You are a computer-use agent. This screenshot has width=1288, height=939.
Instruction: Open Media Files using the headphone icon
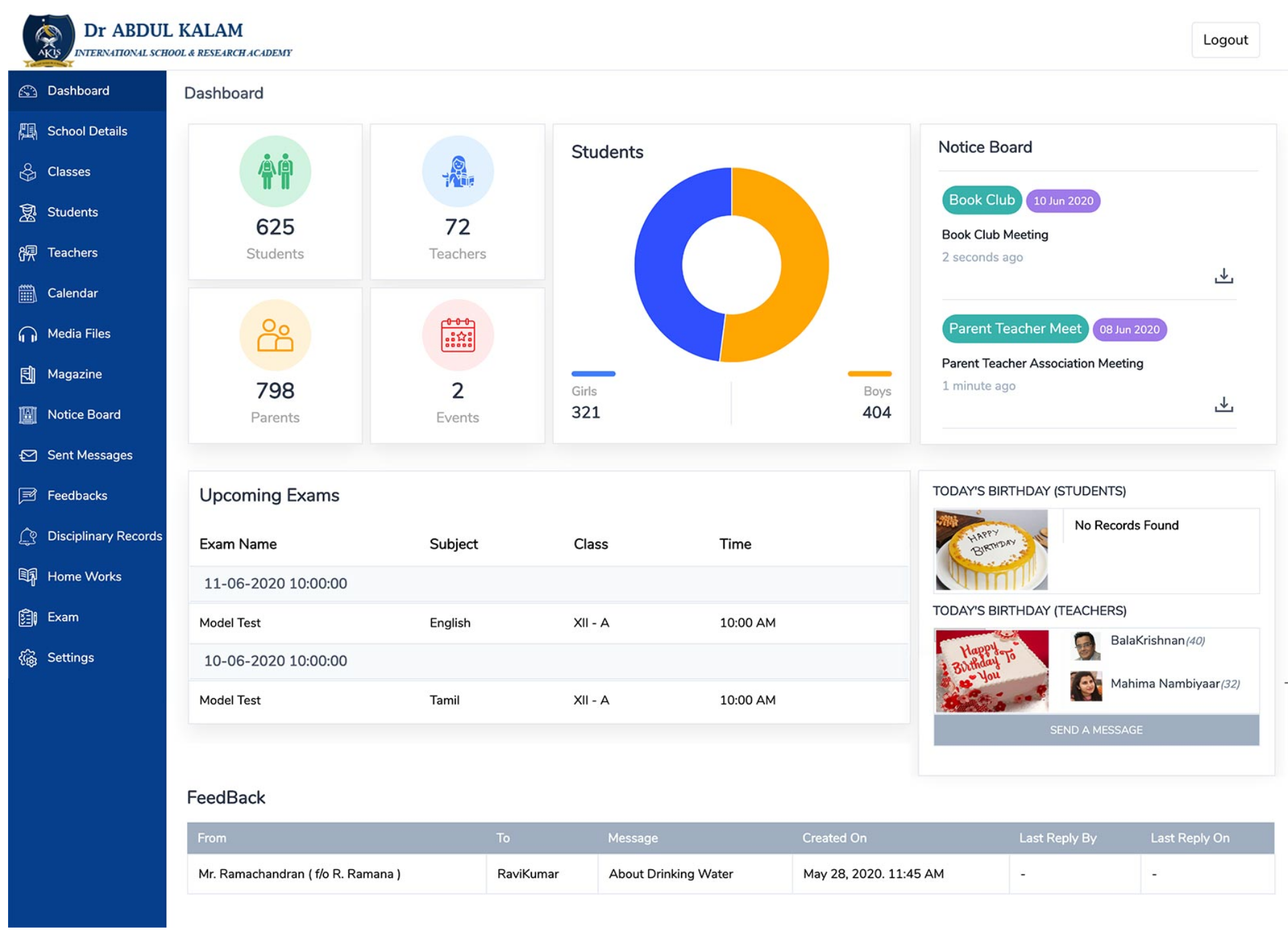28,333
